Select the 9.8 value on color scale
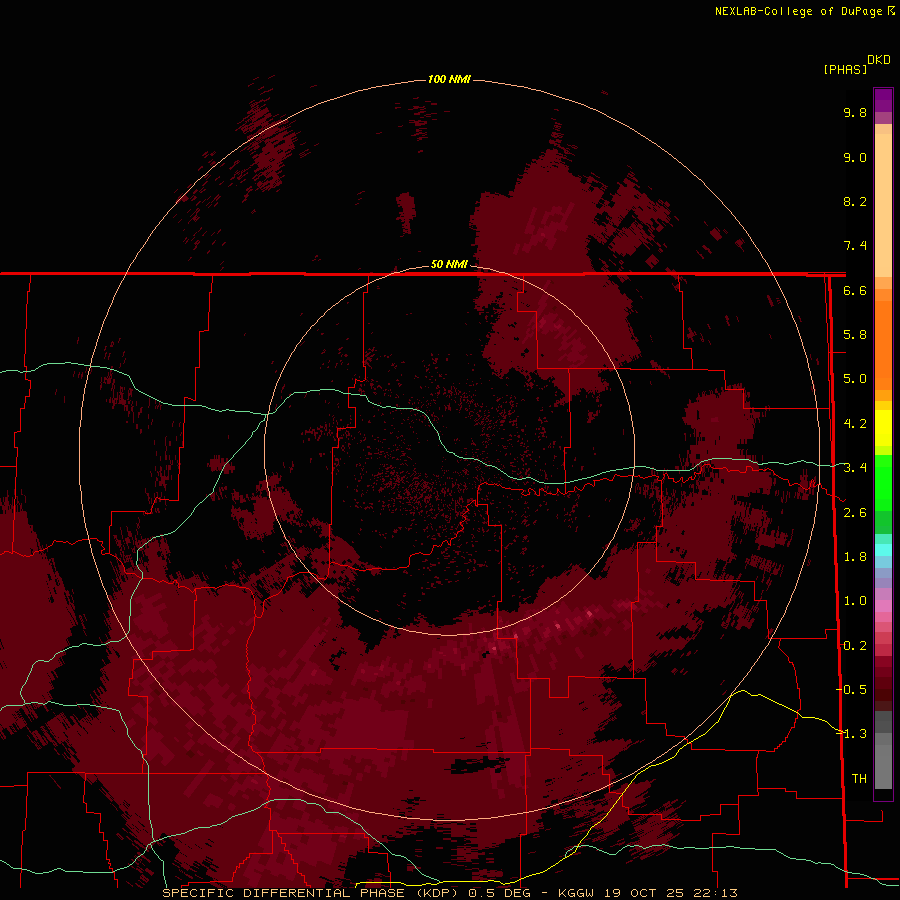The width and height of the screenshot is (900, 900). [855, 112]
